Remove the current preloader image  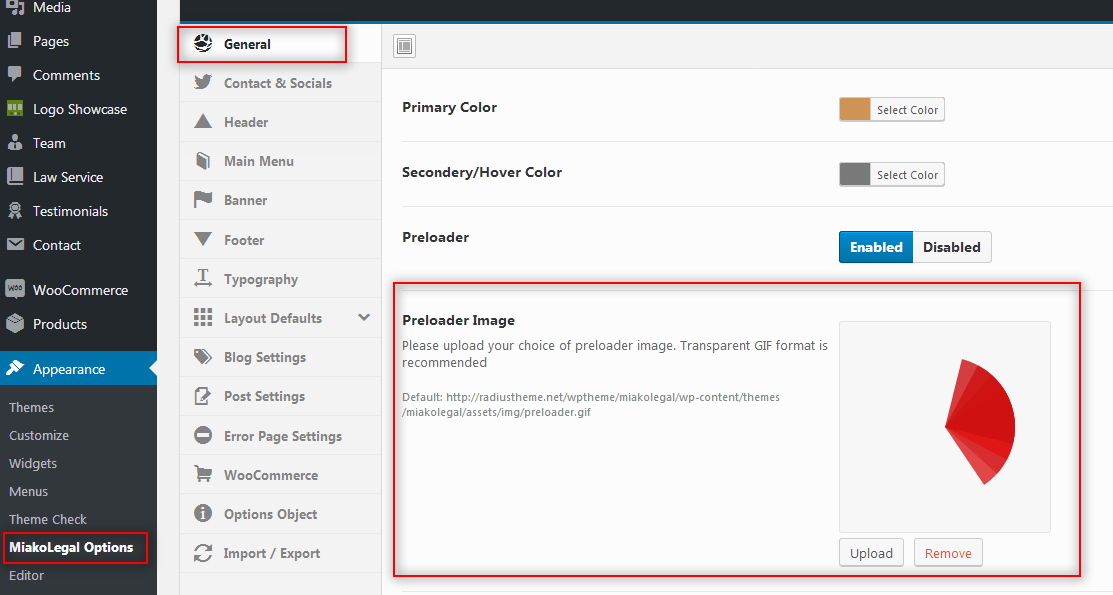pos(948,553)
